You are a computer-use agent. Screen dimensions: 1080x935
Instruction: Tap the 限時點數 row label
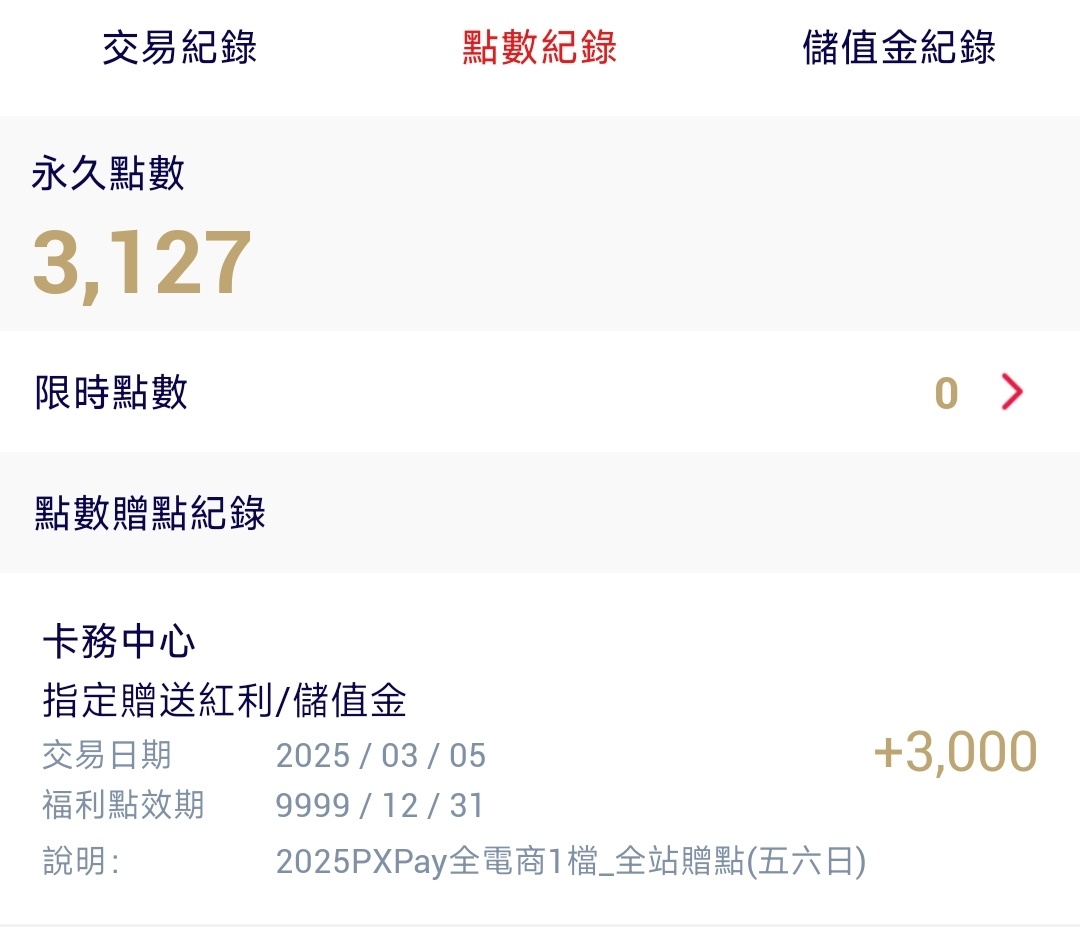[x=111, y=393]
